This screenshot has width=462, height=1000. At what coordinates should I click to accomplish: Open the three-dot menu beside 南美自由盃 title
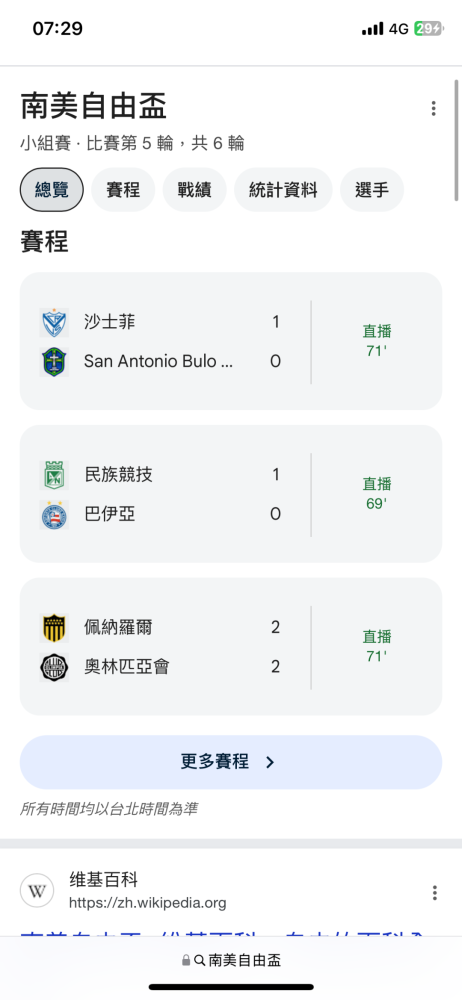coord(433,108)
